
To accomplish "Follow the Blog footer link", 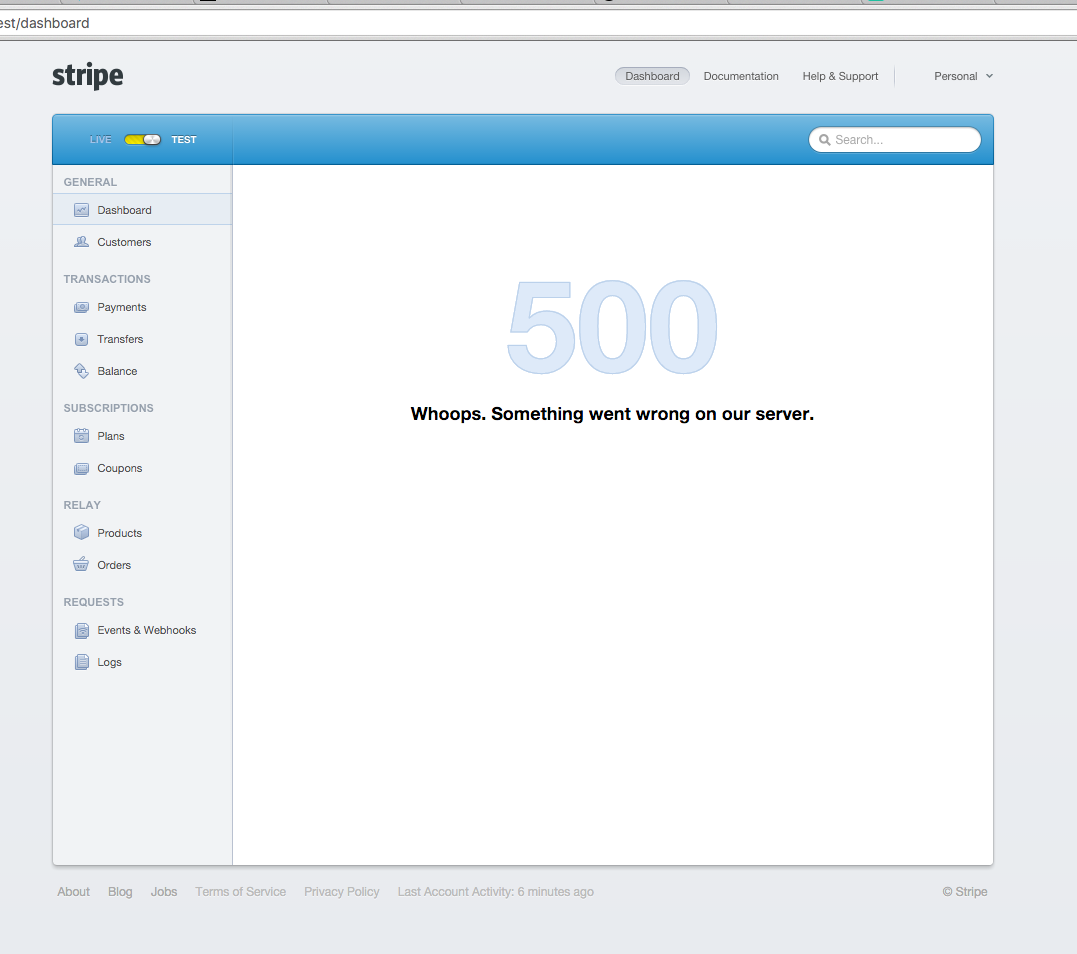I will pos(120,891).
